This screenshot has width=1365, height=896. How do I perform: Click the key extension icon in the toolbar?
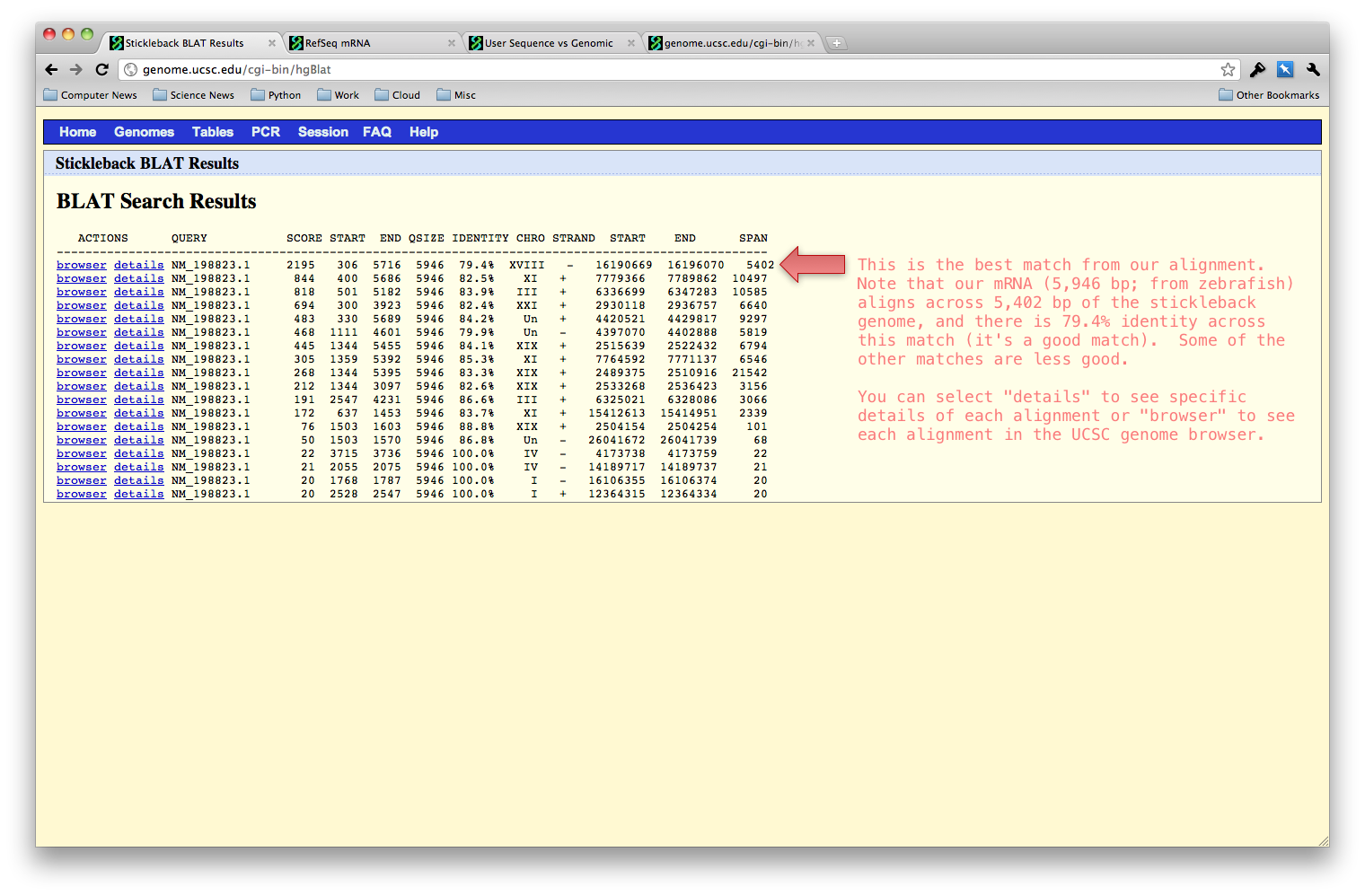click(x=1257, y=69)
